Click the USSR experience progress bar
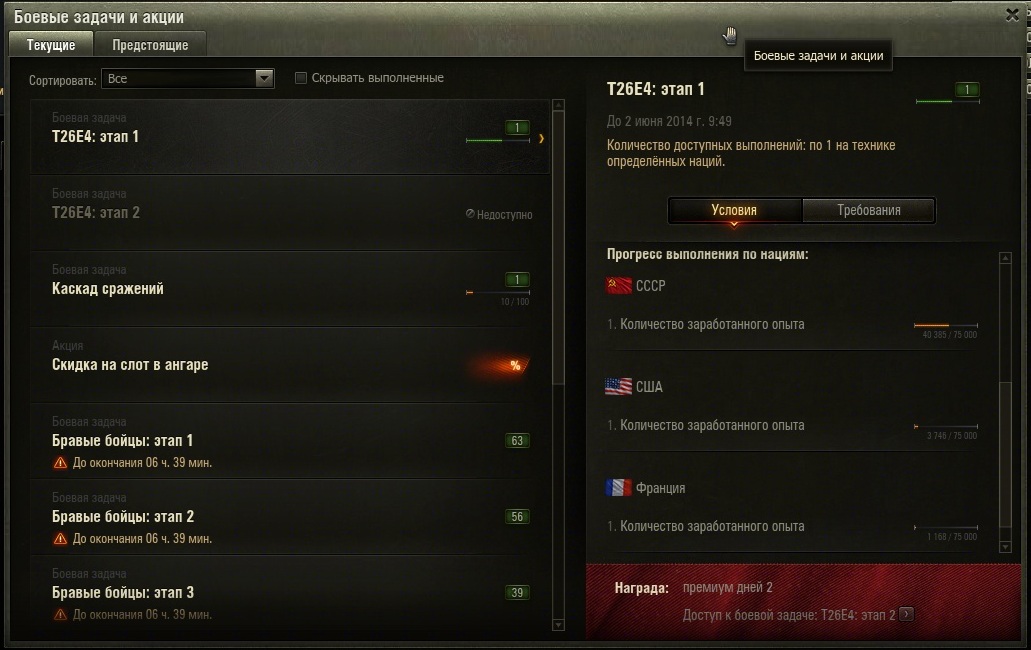Viewport: 1031px width, 650px height. [946, 325]
